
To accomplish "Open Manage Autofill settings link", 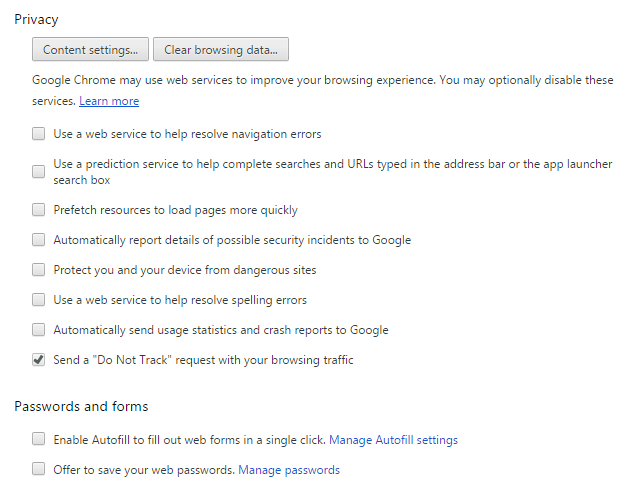I will [393, 440].
